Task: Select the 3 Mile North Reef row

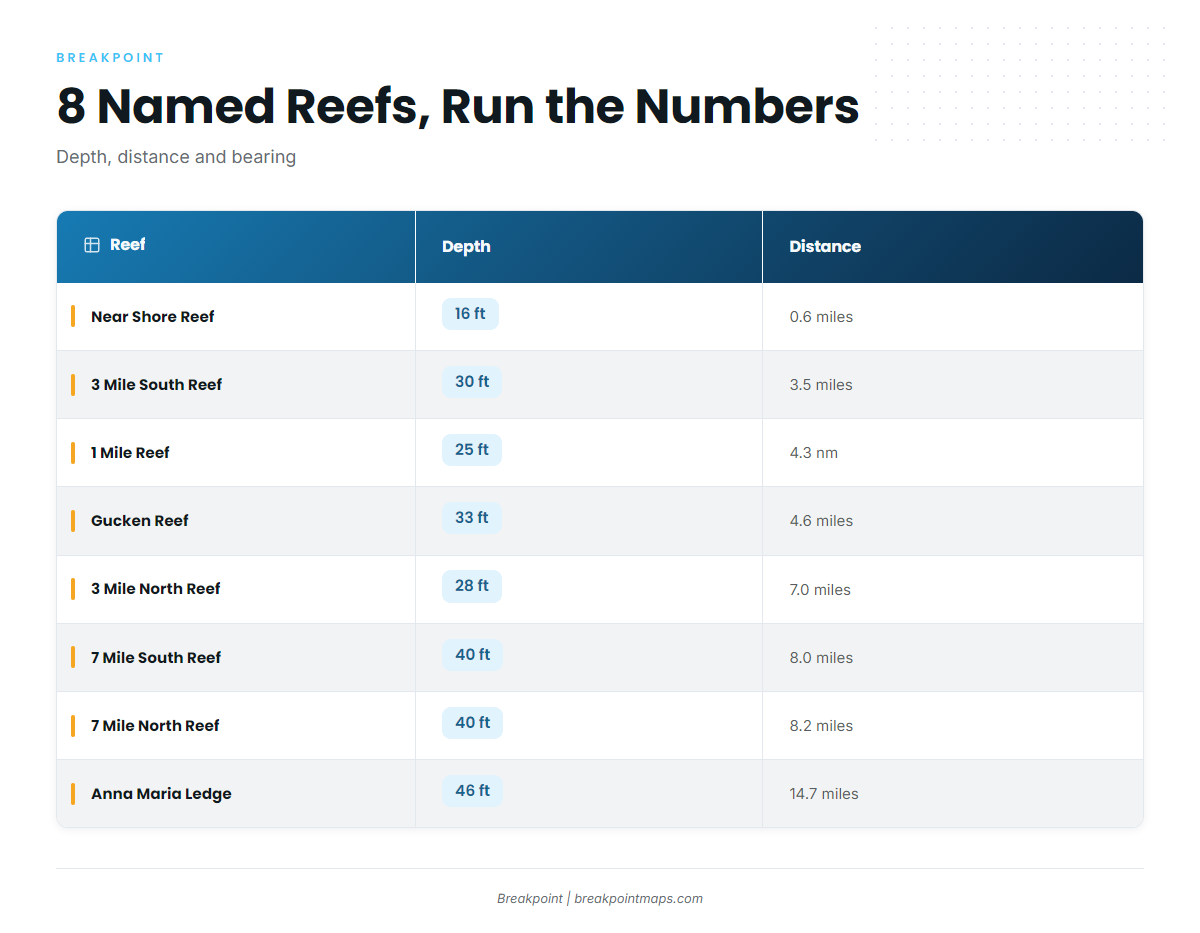Action: pos(600,589)
